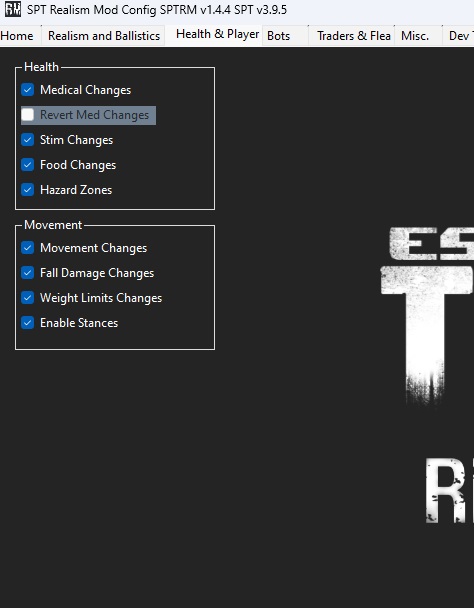This screenshot has width=474, height=608.
Task: Toggle Fall Damage Changes checkbox
Action: coord(28,273)
